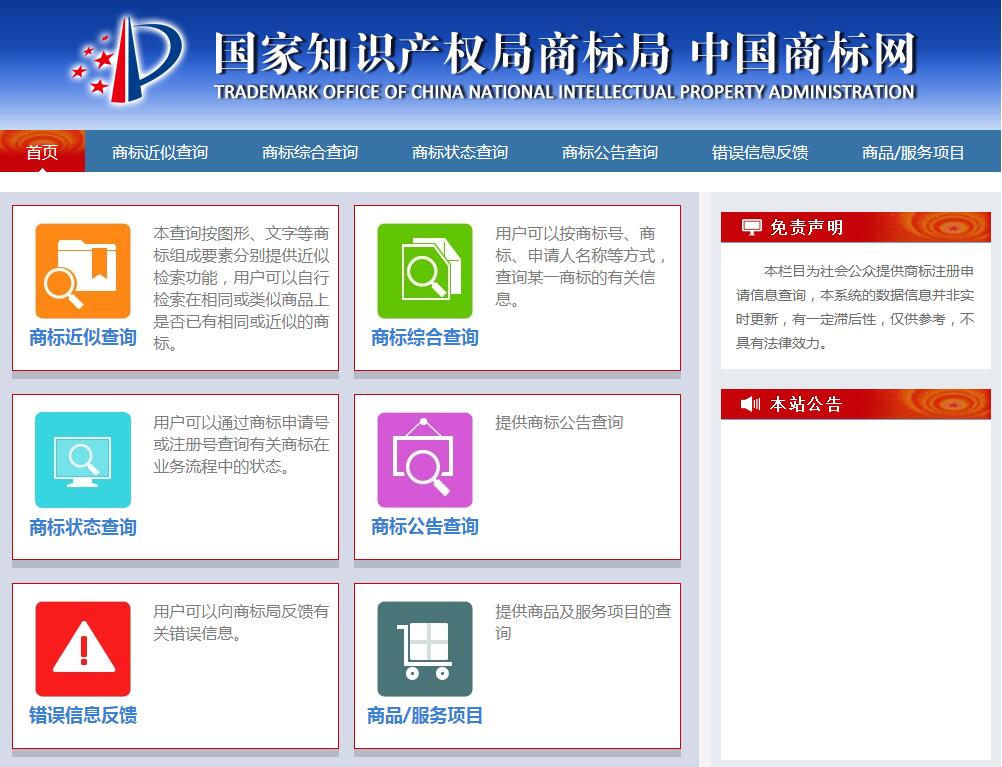
Task: Click the red 错误信息反馈 warning icon
Action: click(x=83, y=648)
